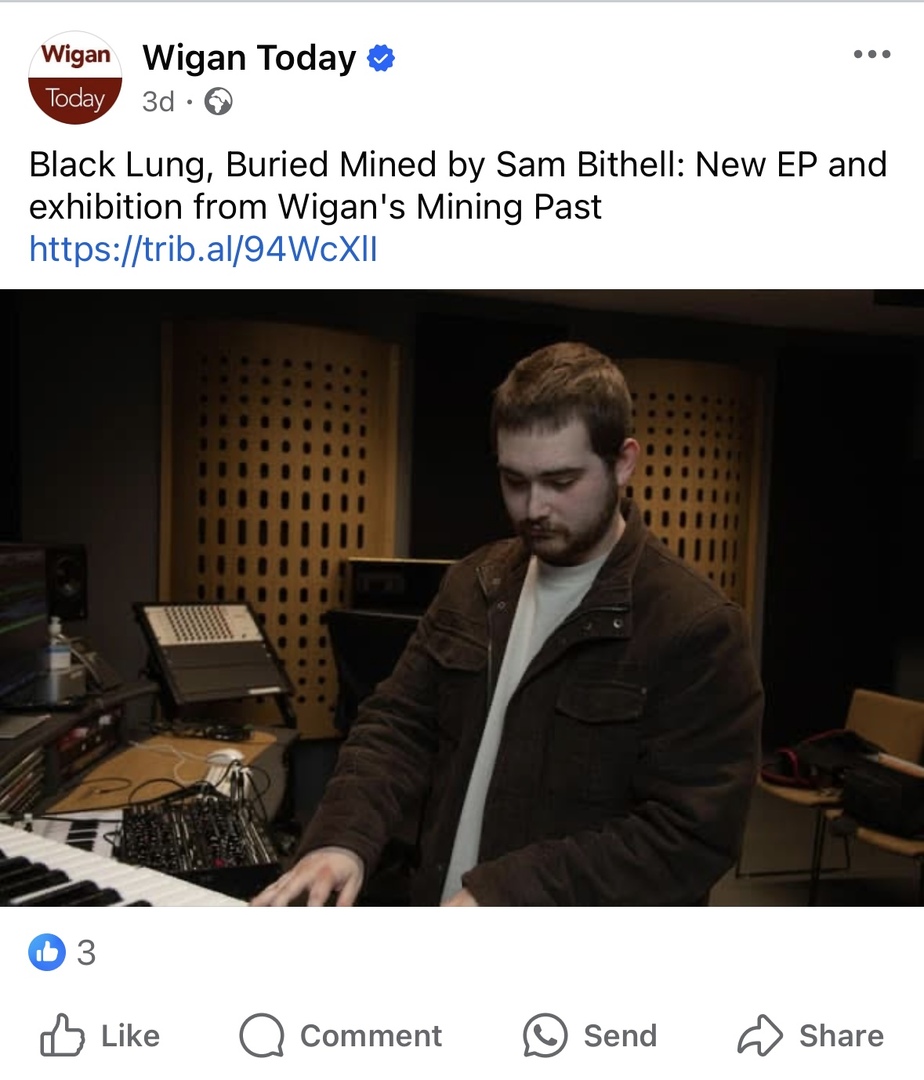Click the Share arrow icon
Screen dimensions: 924x1080
point(760,1035)
